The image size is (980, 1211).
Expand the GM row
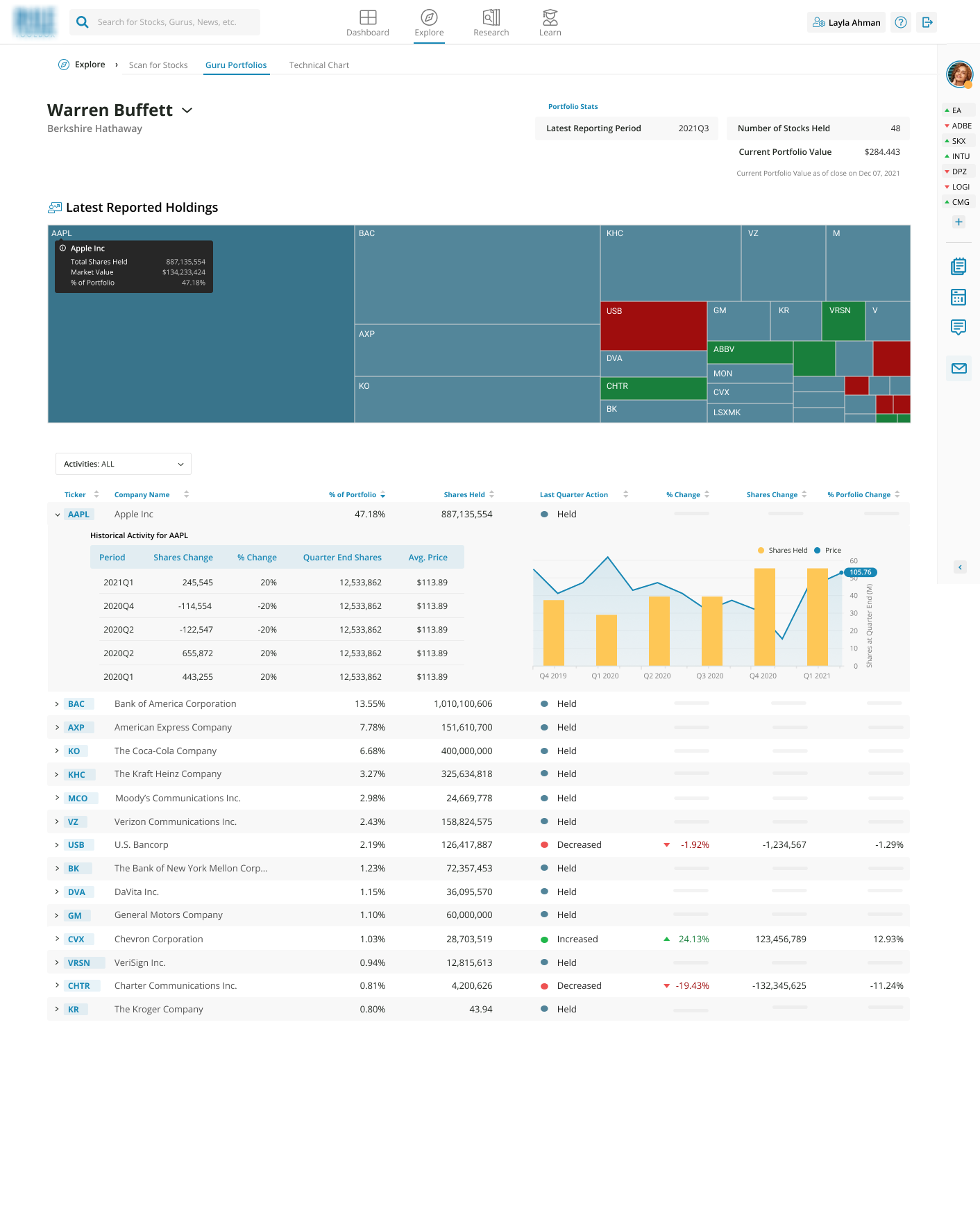[x=57, y=915]
